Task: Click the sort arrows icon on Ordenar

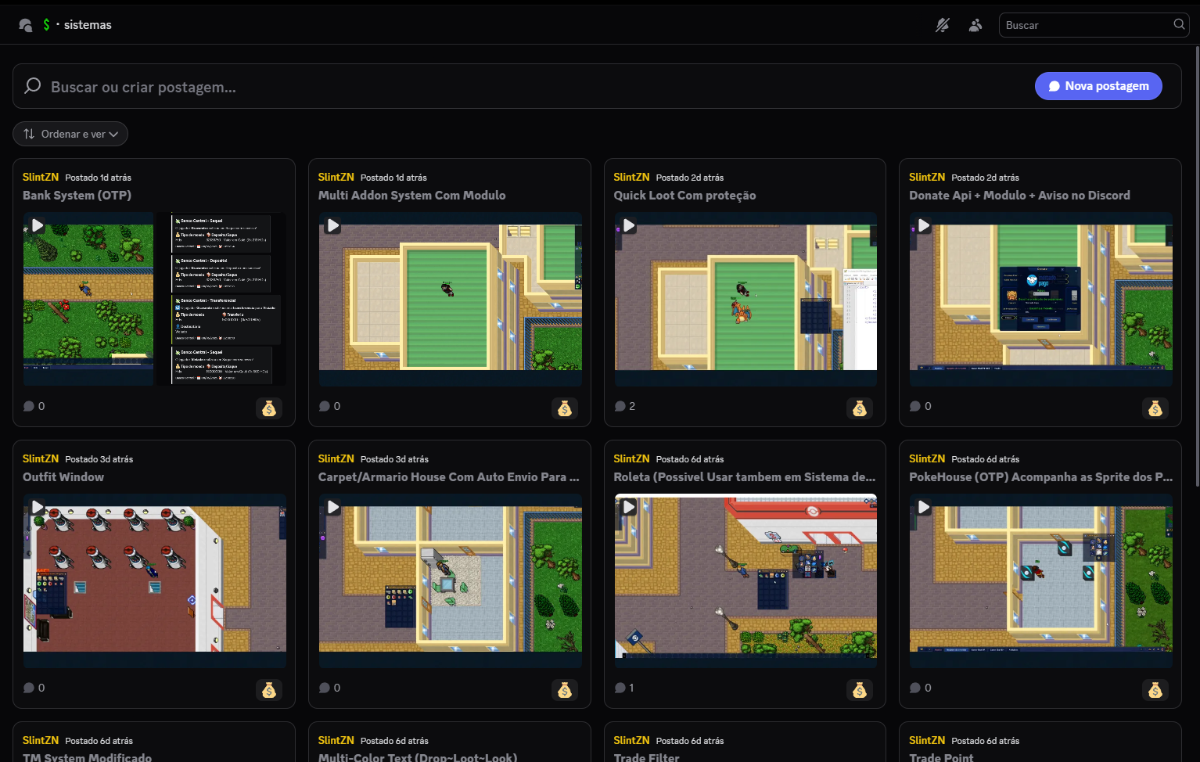Action: (29, 134)
